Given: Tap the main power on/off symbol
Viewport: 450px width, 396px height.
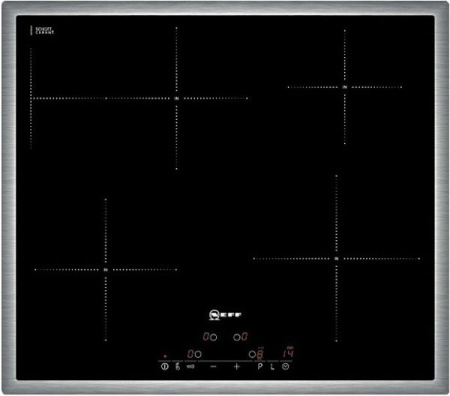Looking at the screenshot, I should pyautogui.click(x=164, y=367).
